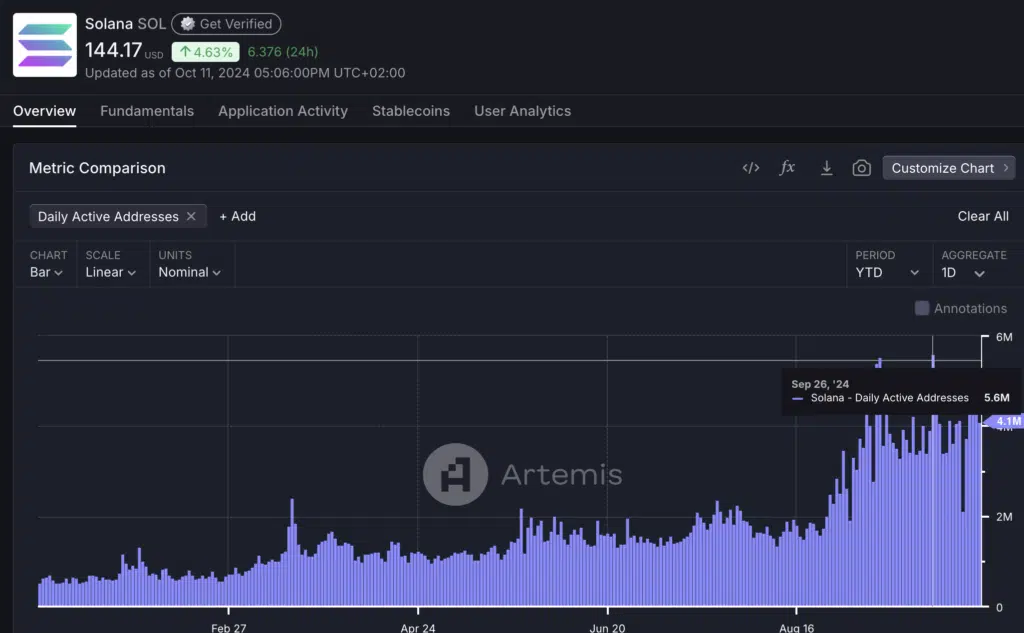Open the Aggregate 1D dropdown

[963, 272]
